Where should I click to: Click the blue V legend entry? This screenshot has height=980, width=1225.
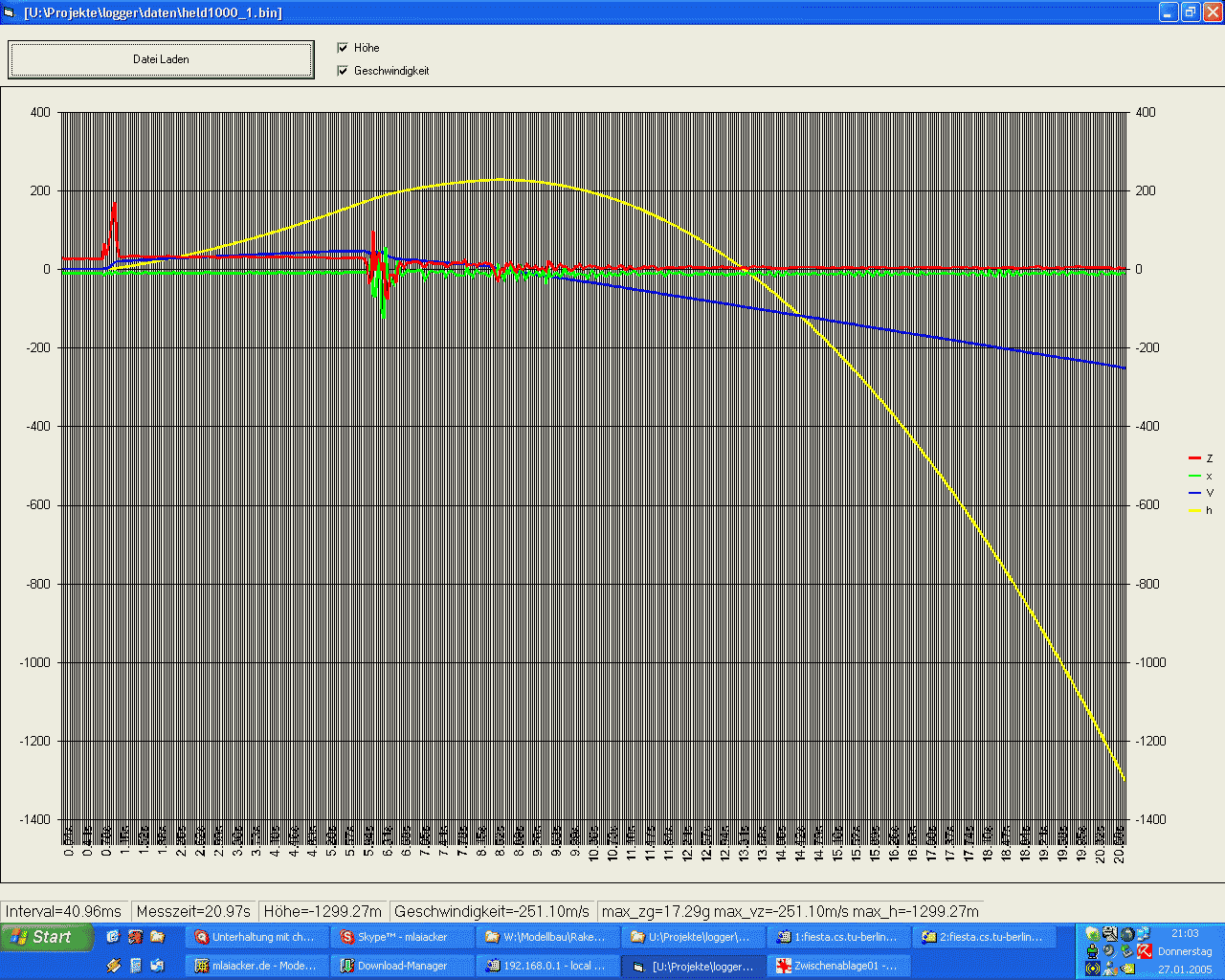1201,494
